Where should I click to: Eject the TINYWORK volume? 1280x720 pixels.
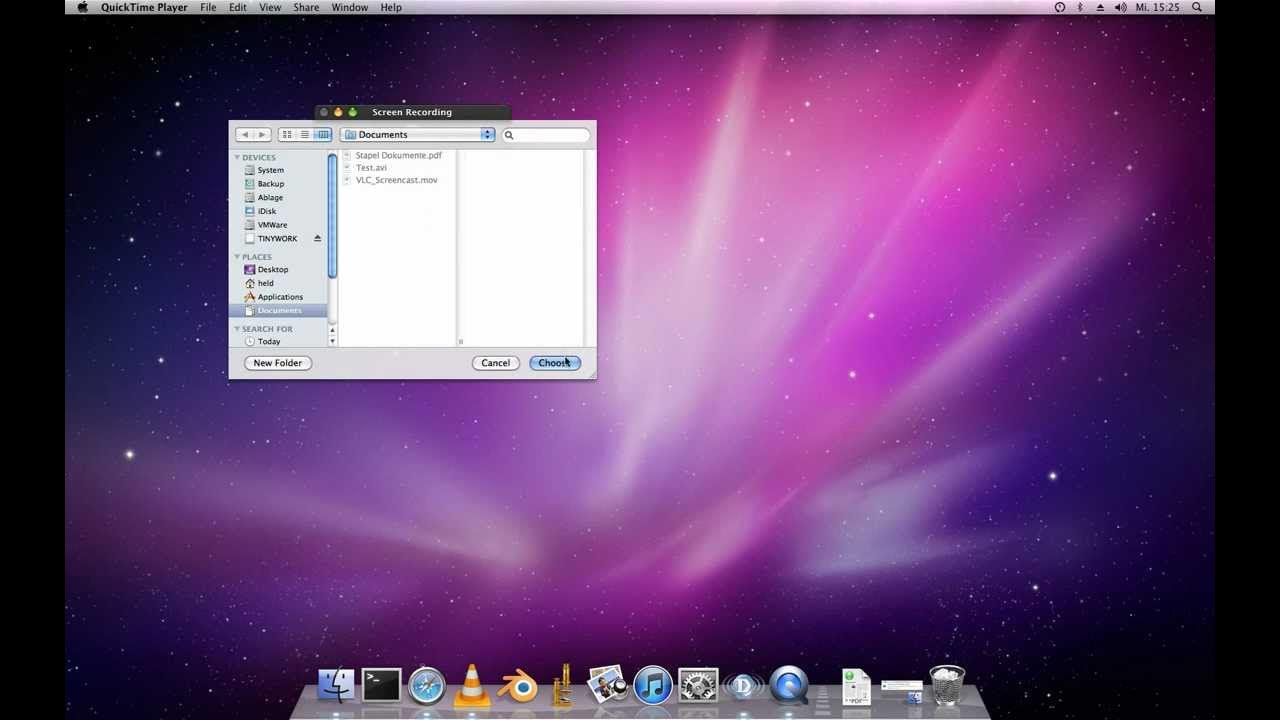317,238
